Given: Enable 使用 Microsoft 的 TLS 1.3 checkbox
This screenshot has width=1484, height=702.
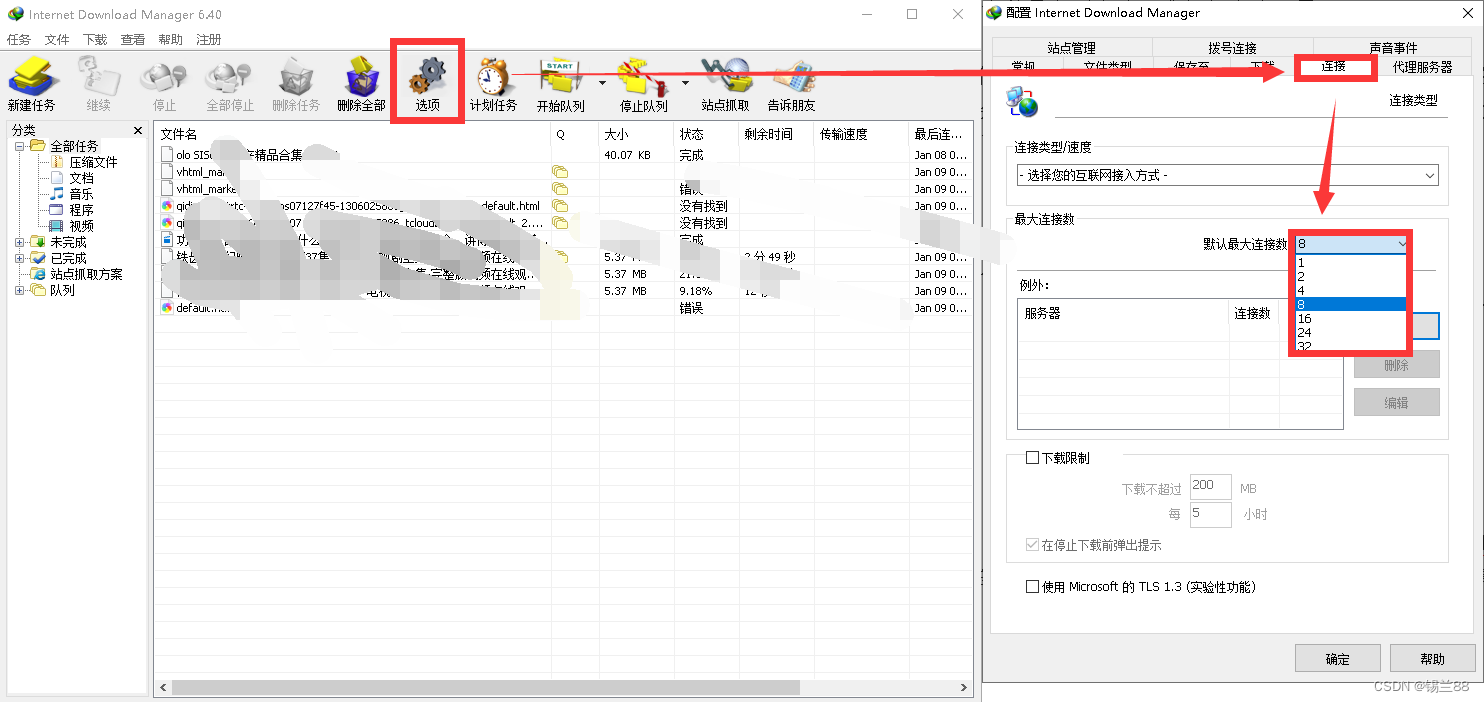Looking at the screenshot, I should 1033,587.
